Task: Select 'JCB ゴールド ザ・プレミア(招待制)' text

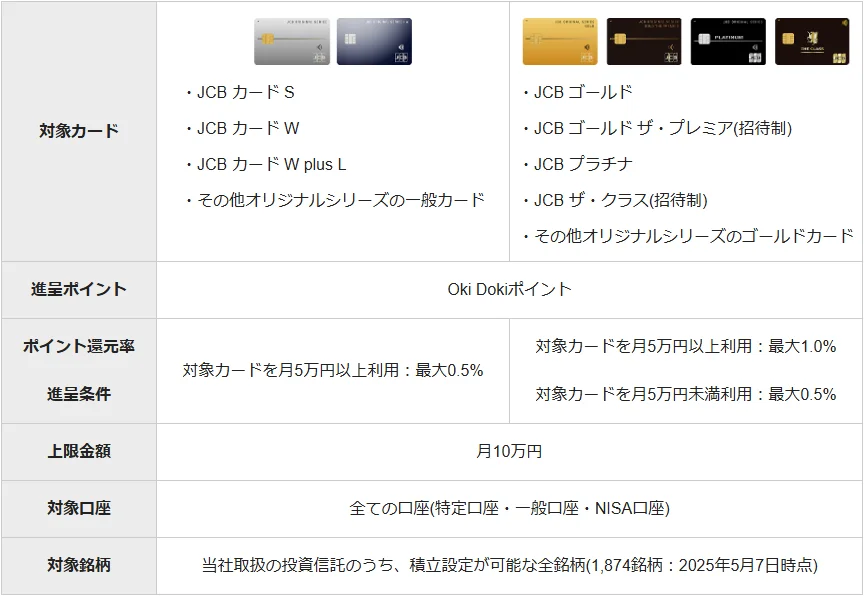Action: tap(663, 128)
